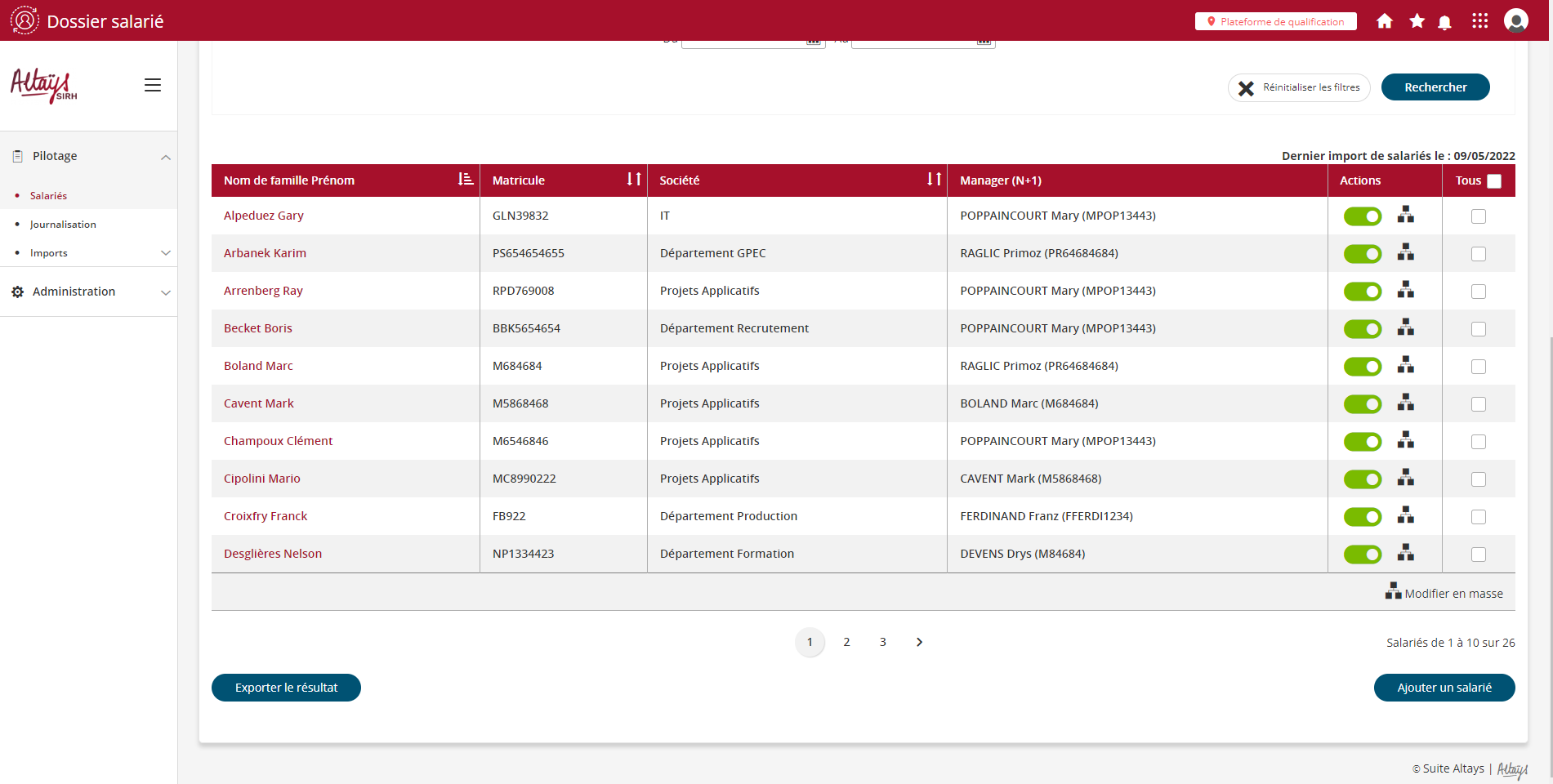The width and height of the screenshot is (1553, 784).
Task: Go to page 2 of results
Action: click(846, 642)
